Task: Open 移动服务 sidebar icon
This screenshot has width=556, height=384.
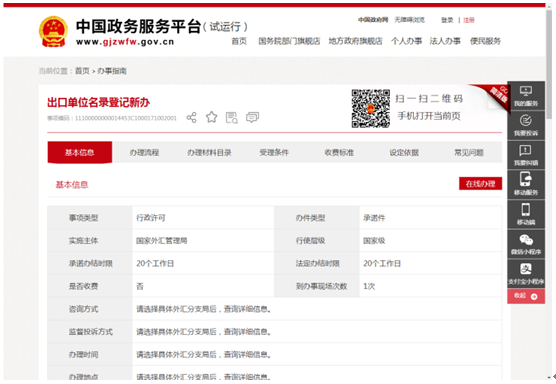Action: 526,184
